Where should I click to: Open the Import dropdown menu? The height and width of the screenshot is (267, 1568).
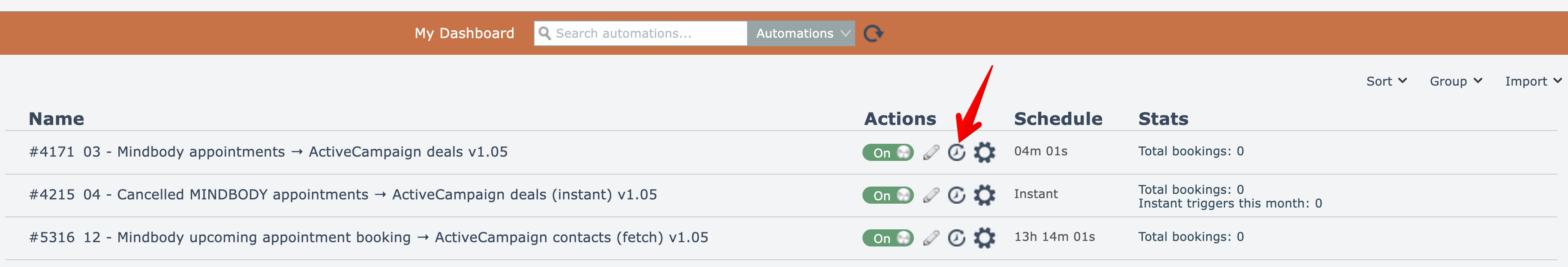[1533, 81]
